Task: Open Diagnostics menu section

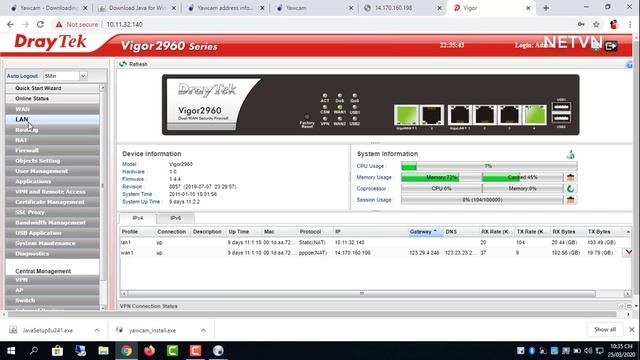Action: pyautogui.click(x=52, y=253)
